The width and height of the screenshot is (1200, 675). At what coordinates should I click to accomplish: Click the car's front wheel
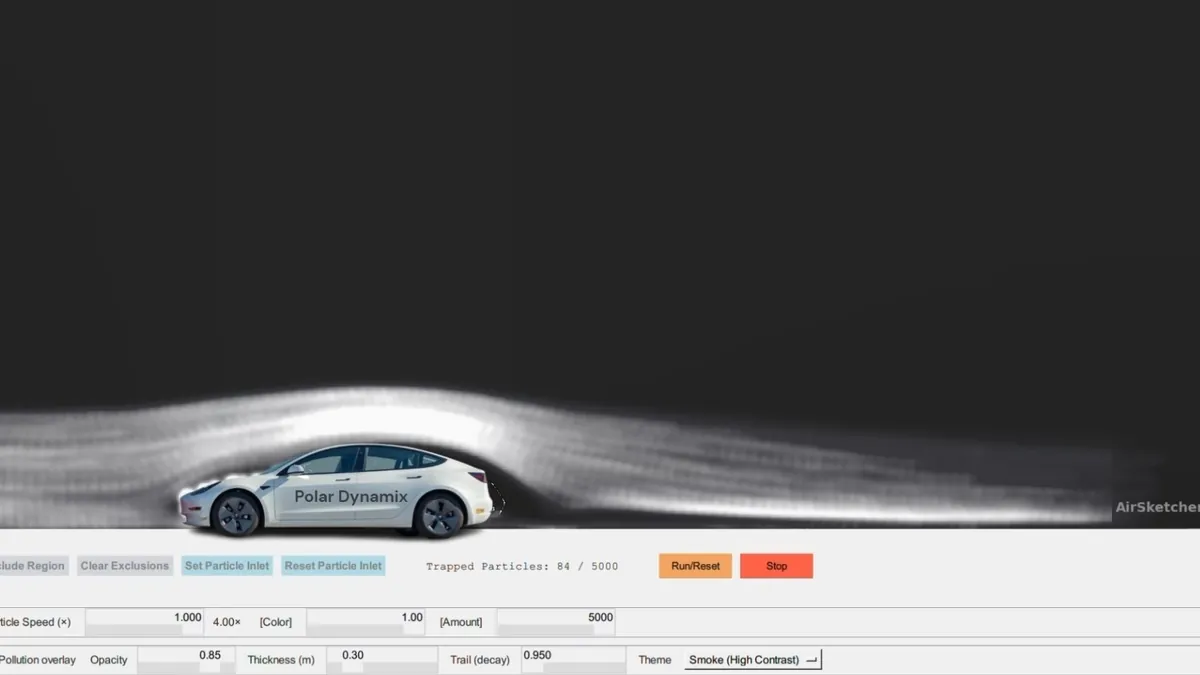click(x=238, y=514)
